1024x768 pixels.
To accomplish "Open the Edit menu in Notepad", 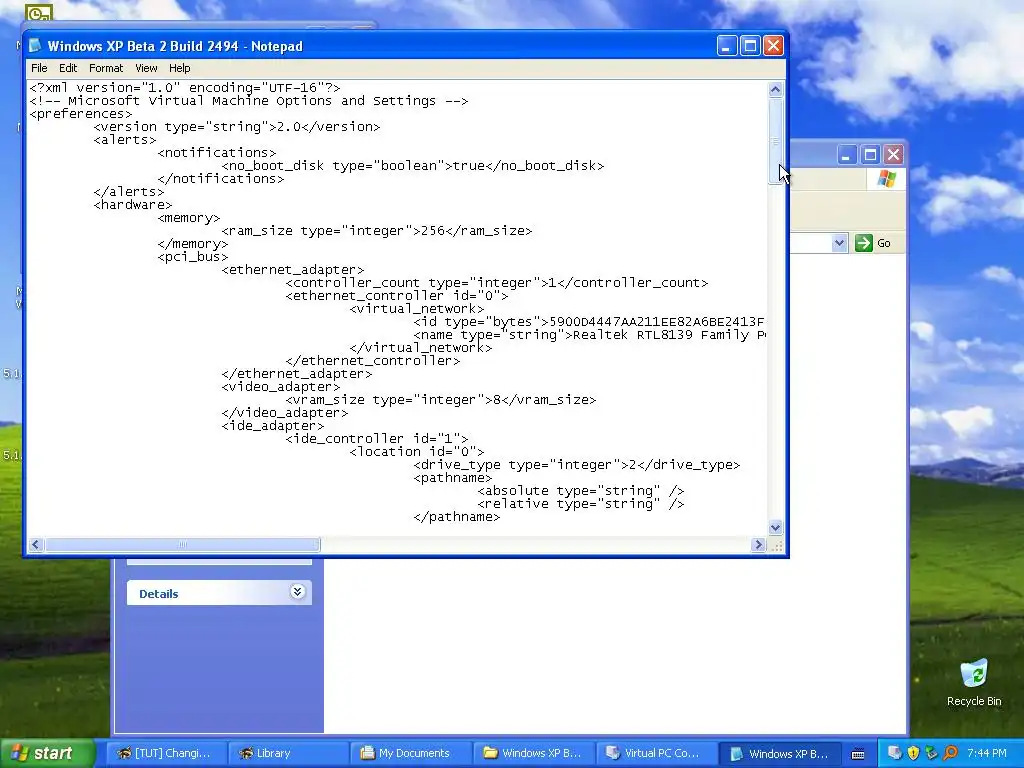I will pos(68,68).
